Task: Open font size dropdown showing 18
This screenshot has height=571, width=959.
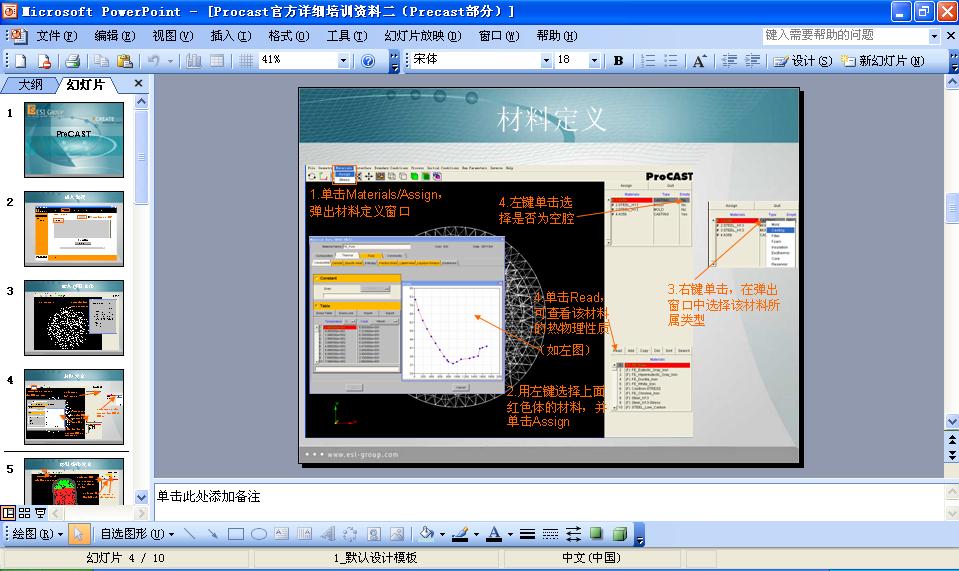Action: 594,60
